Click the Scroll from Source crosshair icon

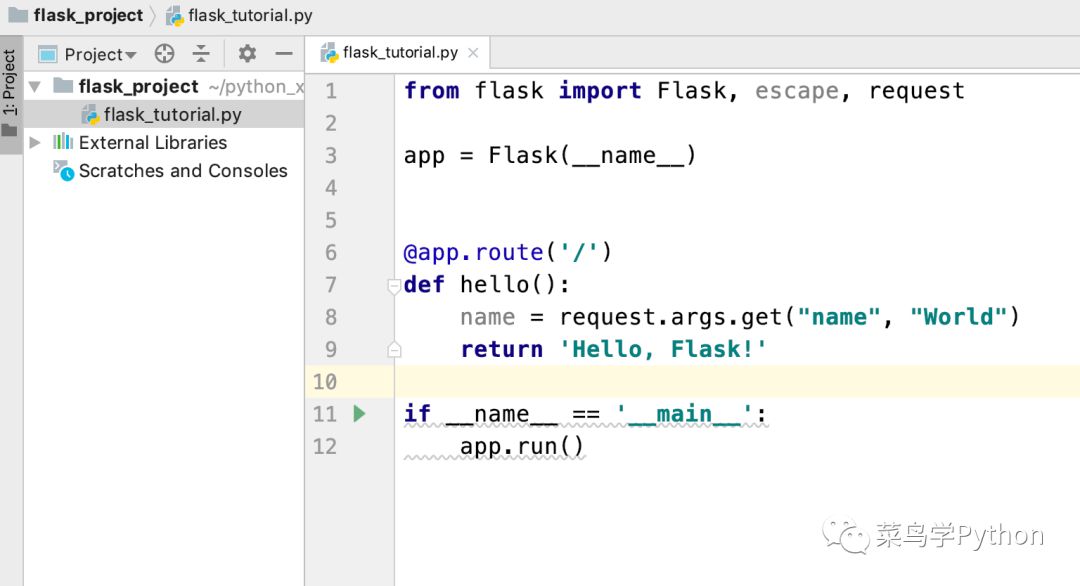tap(165, 54)
